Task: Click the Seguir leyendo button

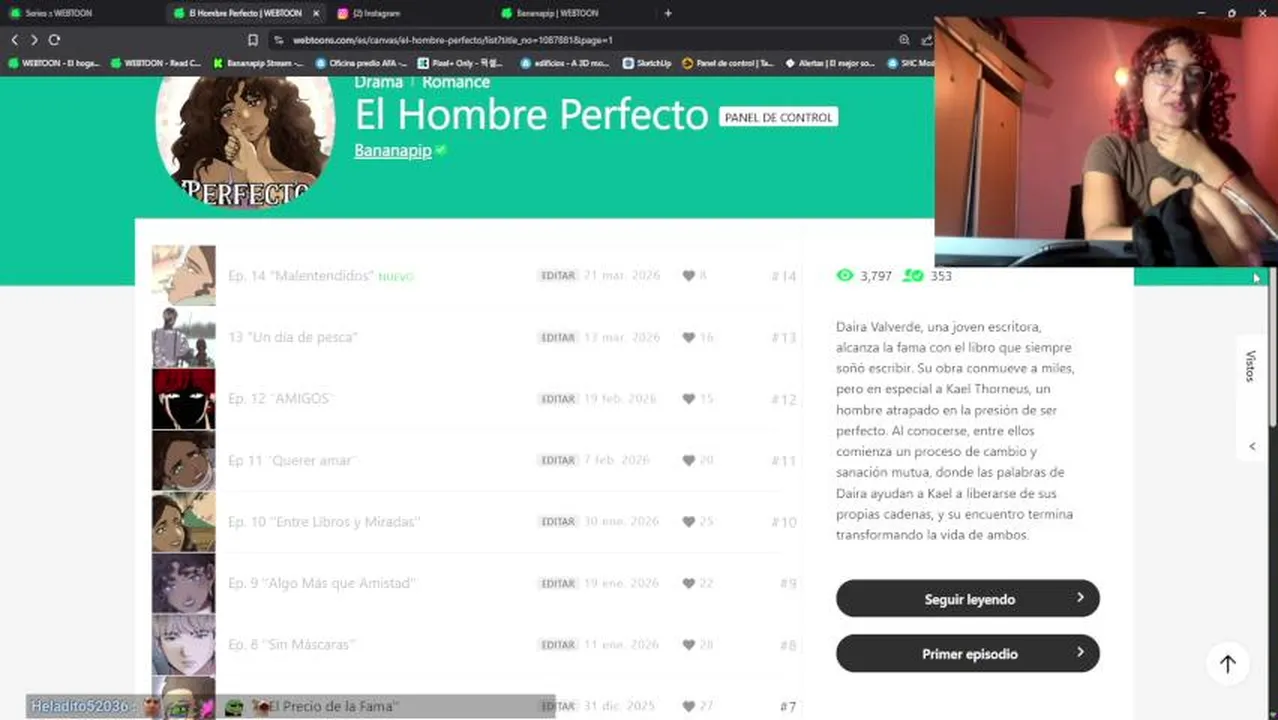Action: 968,599
